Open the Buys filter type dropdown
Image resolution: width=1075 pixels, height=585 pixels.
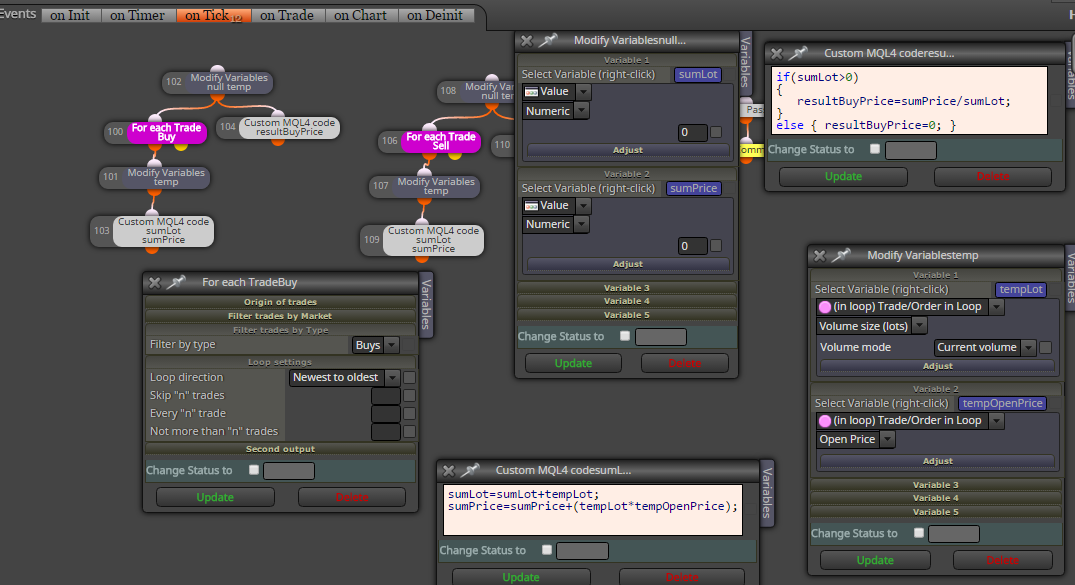click(x=376, y=345)
